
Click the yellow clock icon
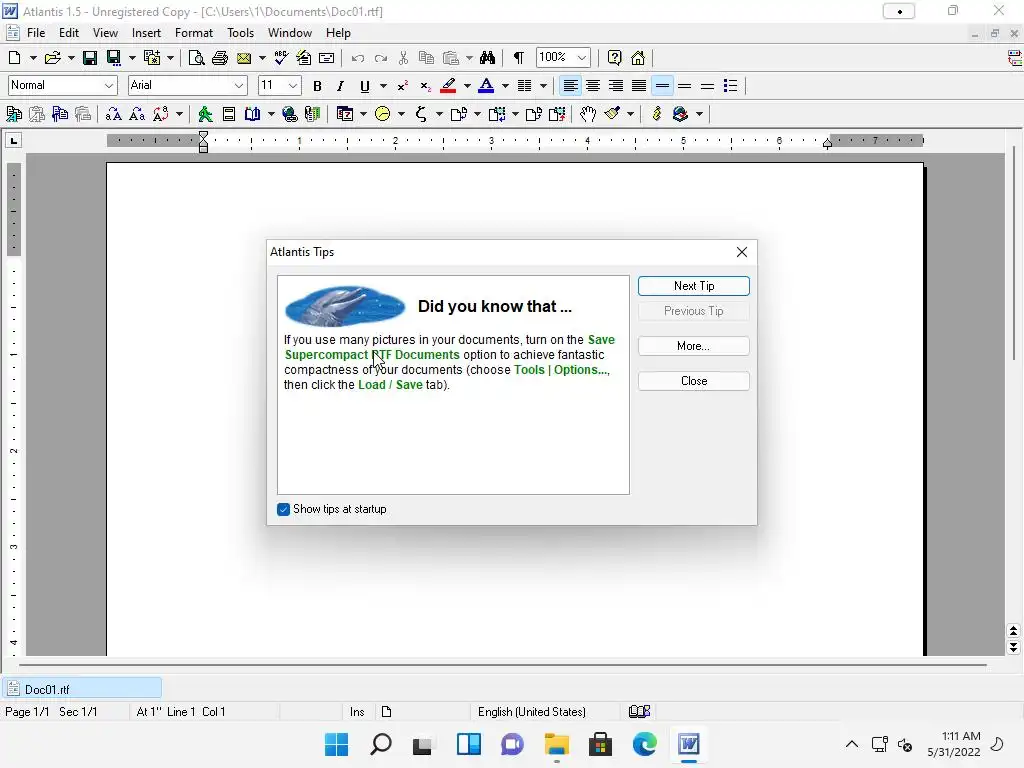coord(383,114)
